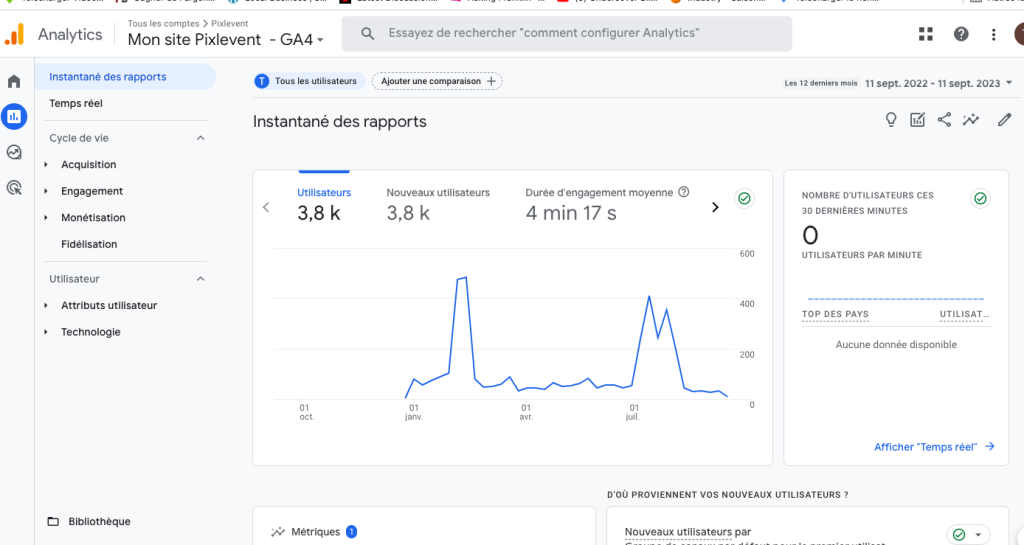Click the Métriques sparkline icon
The width and height of the screenshot is (1024, 545).
point(278,532)
